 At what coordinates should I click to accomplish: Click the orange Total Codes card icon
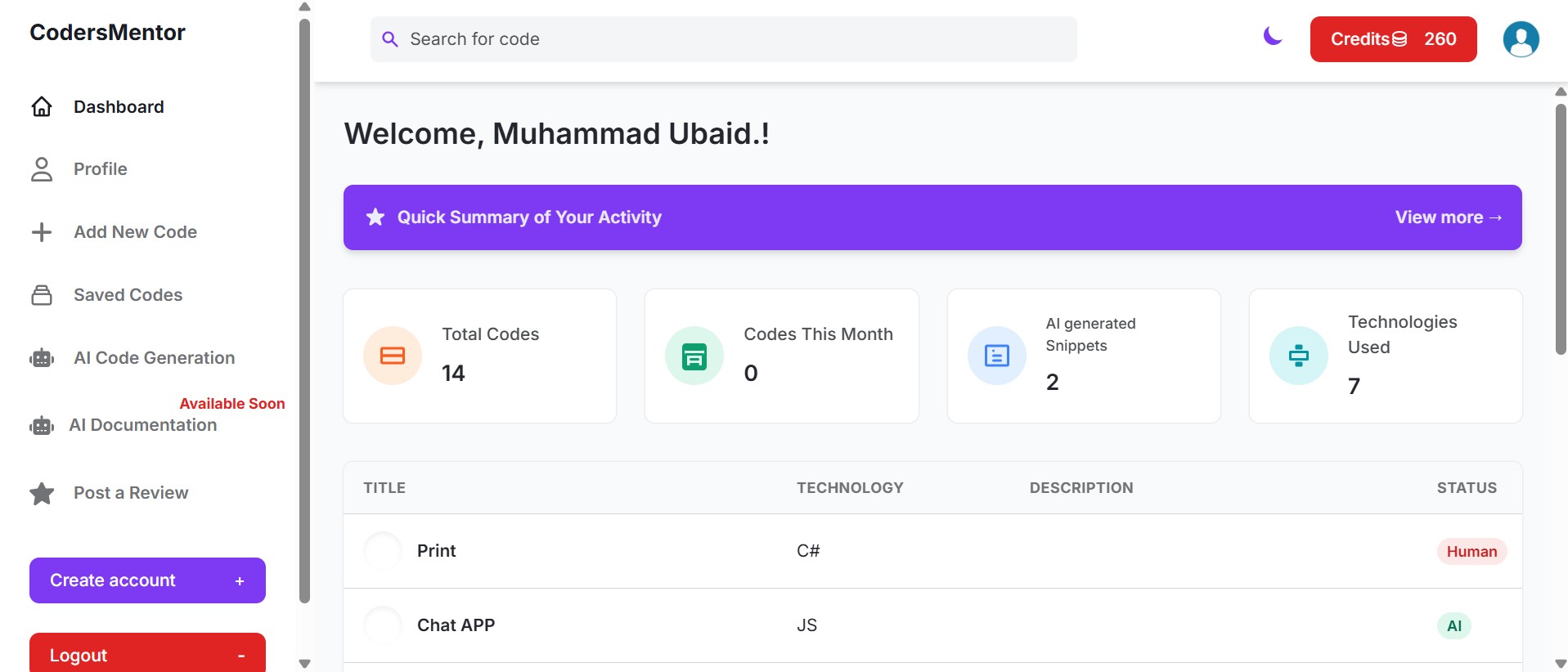[393, 356]
